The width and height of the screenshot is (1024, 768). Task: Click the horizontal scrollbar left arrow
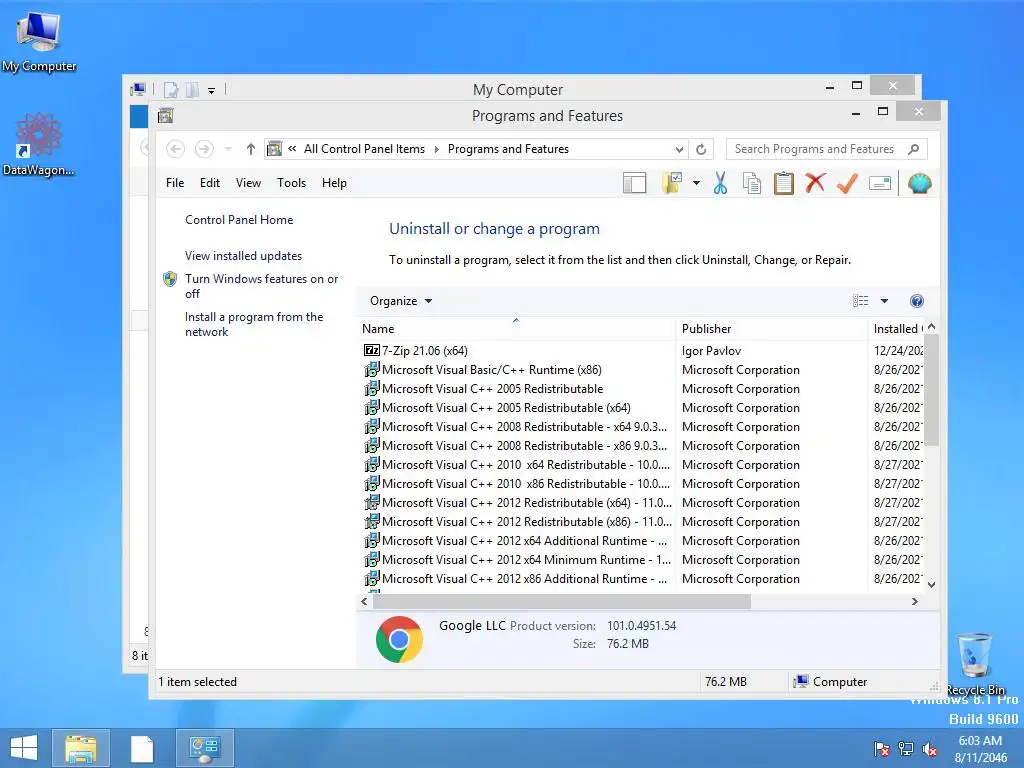364,601
